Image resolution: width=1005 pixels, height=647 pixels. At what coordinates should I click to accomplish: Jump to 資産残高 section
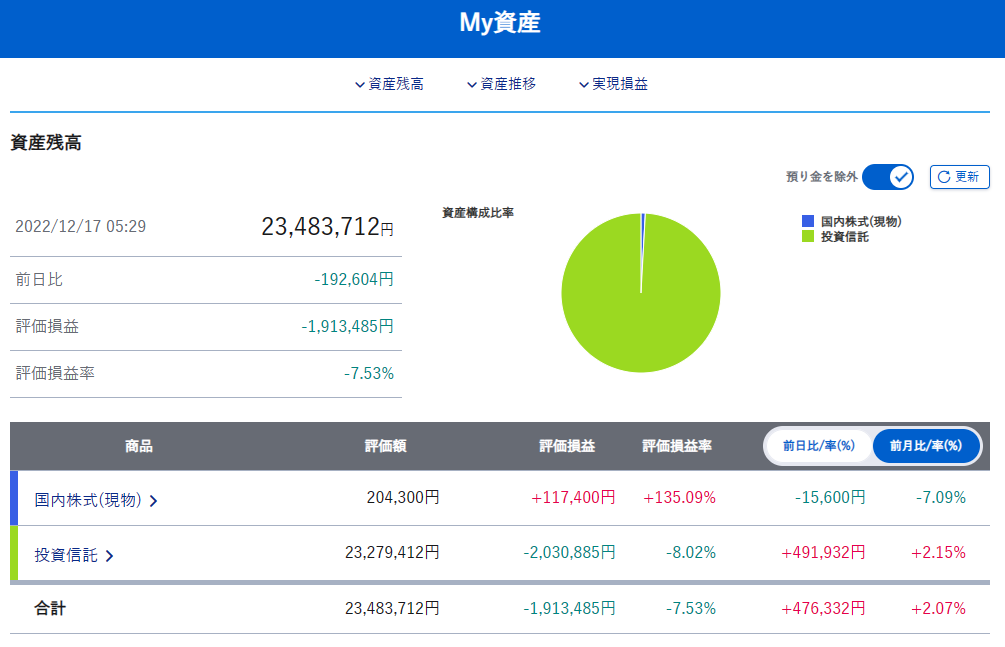[390, 84]
